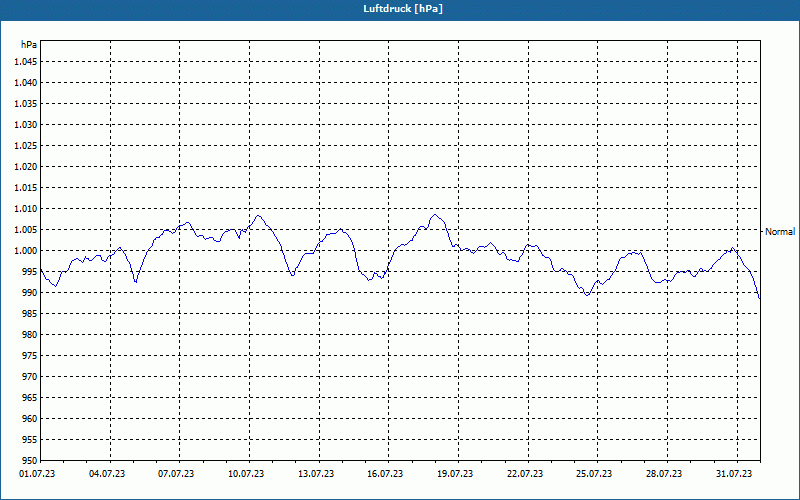
Task: Select the 10.07.23 date label
Action: [246, 474]
